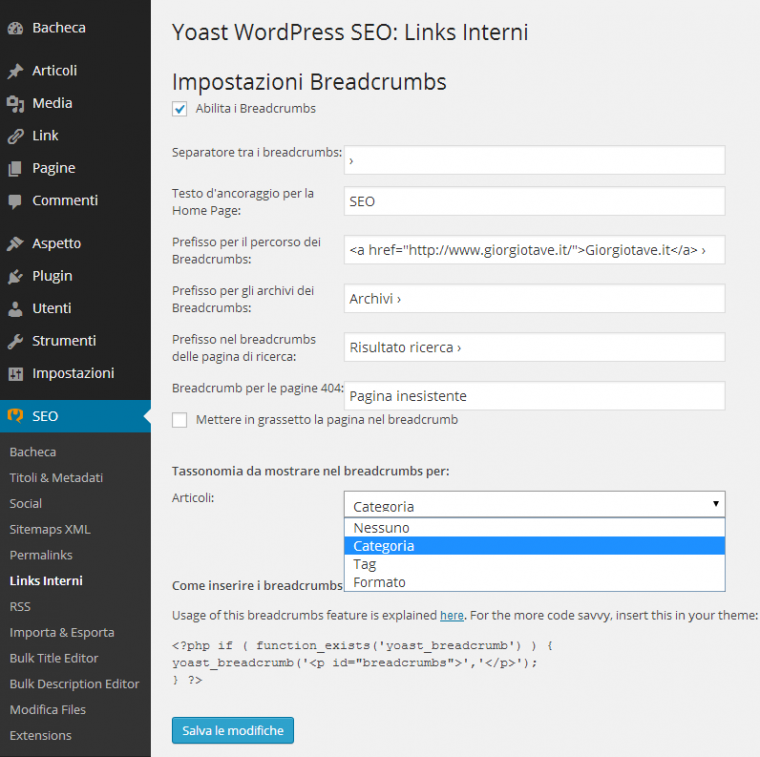Open Bulk Description Editor
Image resolution: width=760 pixels, height=757 pixels.
click(x=74, y=684)
